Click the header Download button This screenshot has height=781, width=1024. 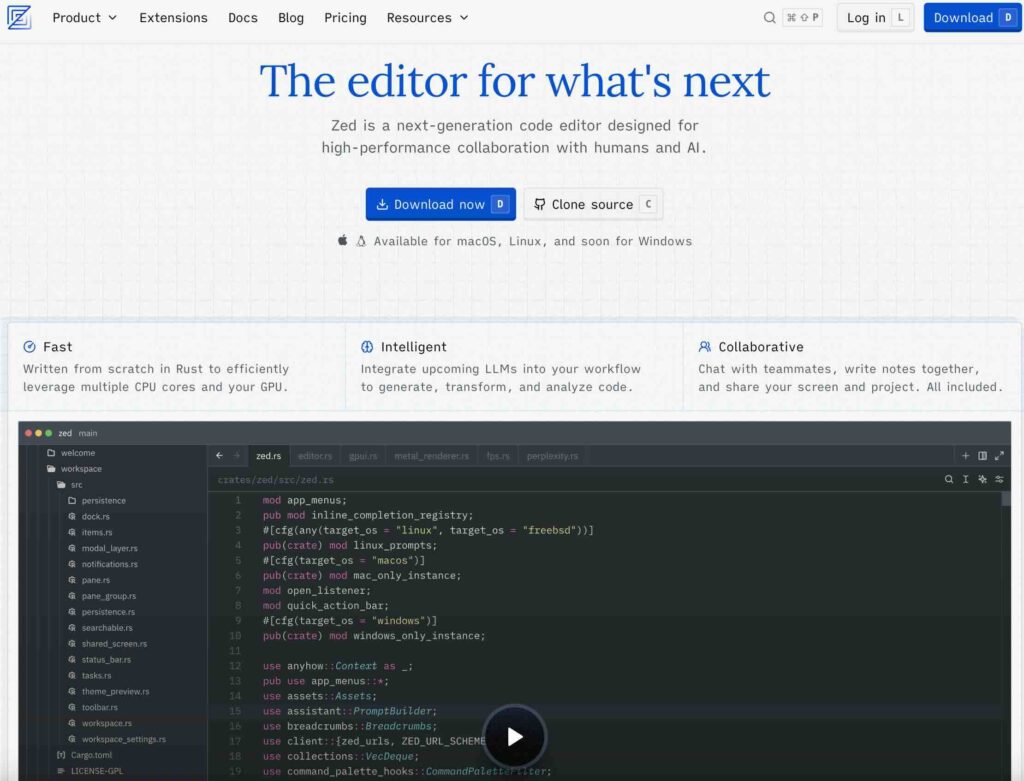click(972, 18)
